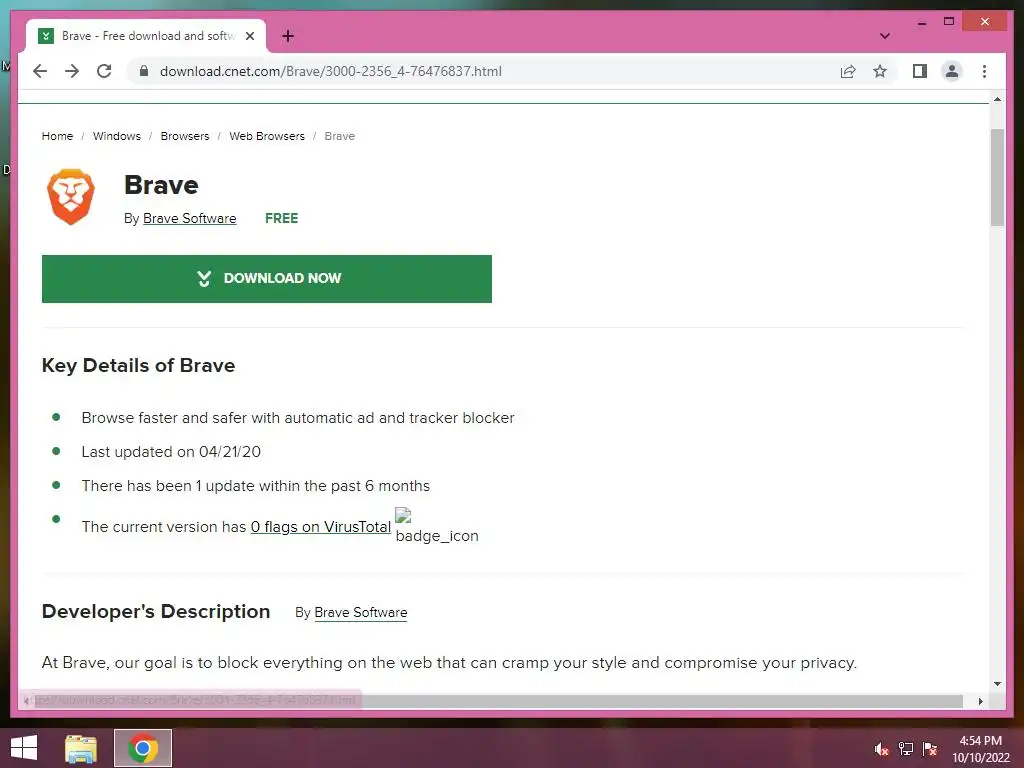Open Windows breadcrumb link
The height and width of the screenshot is (768, 1024).
117,136
